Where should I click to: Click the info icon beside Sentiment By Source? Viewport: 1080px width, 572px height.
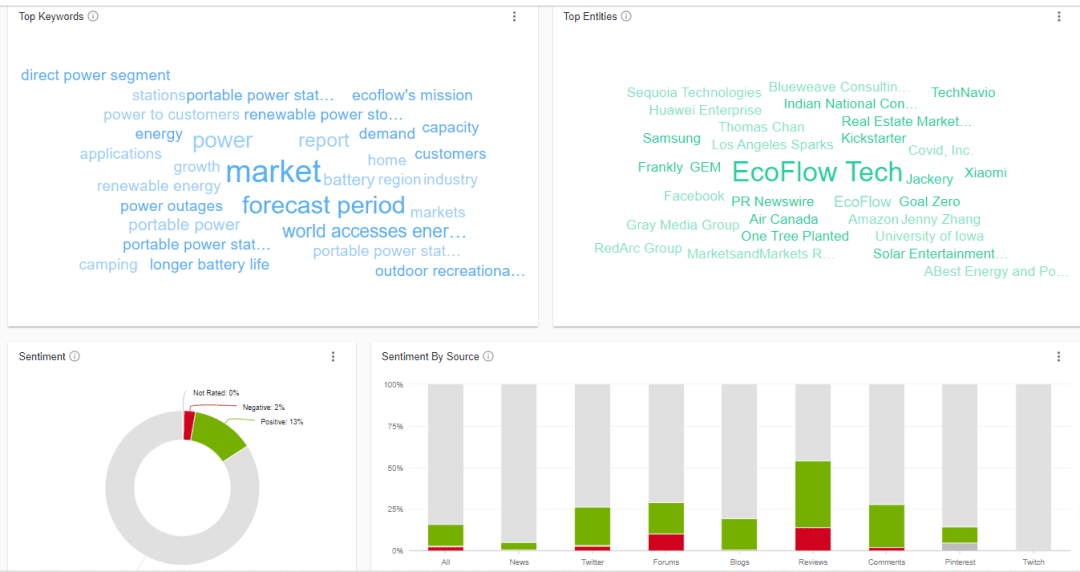click(488, 356)
